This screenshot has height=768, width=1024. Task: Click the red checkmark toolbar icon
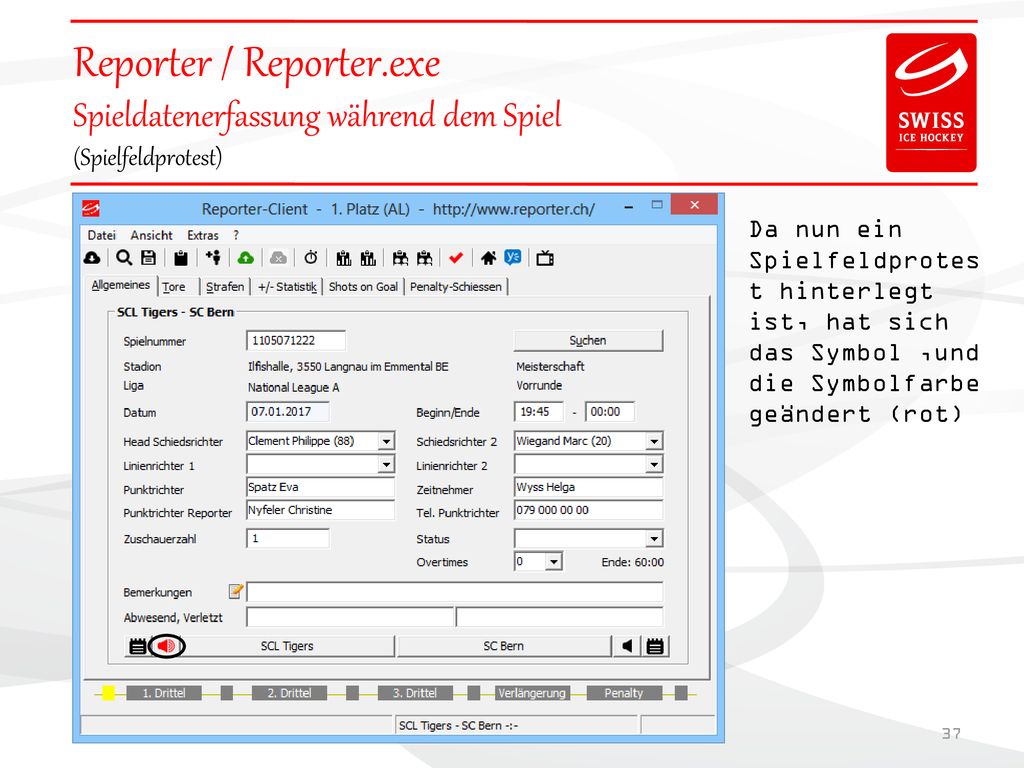point(456,259)
